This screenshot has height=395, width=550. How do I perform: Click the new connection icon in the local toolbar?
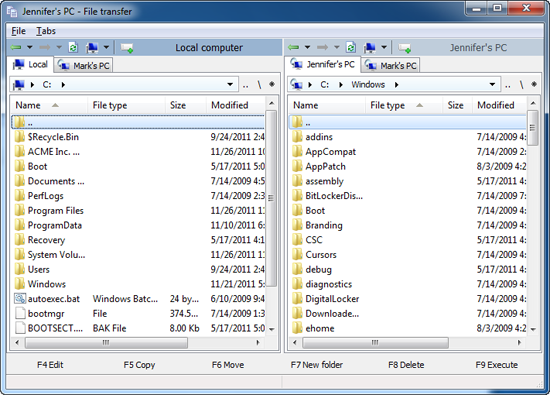pos(127,48)
